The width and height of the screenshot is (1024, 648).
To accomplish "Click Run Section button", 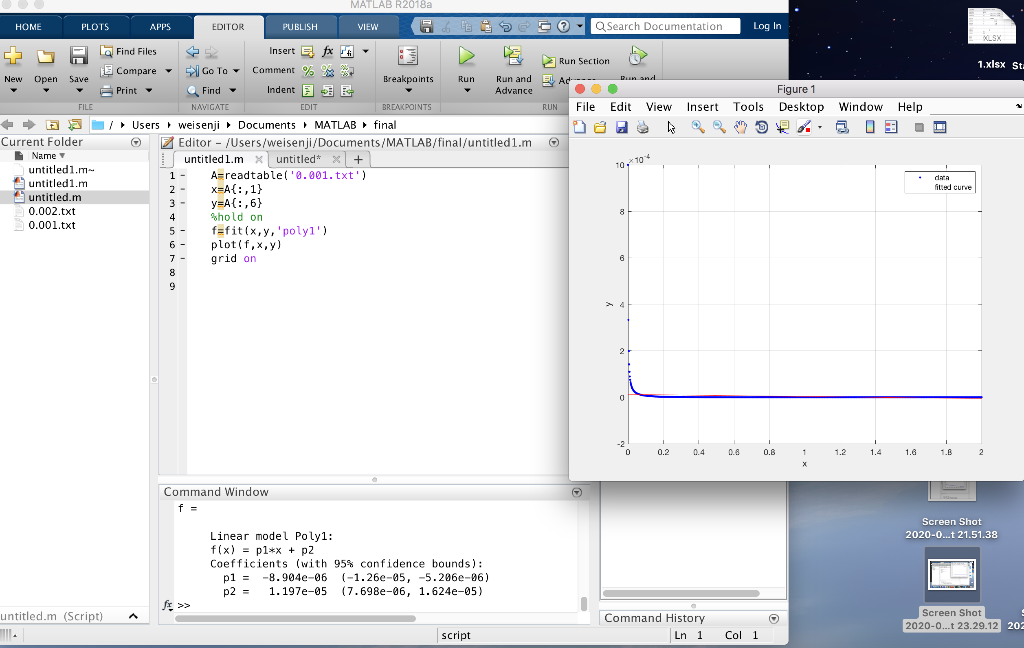I will pyautogui.click(x=576, y=61).
